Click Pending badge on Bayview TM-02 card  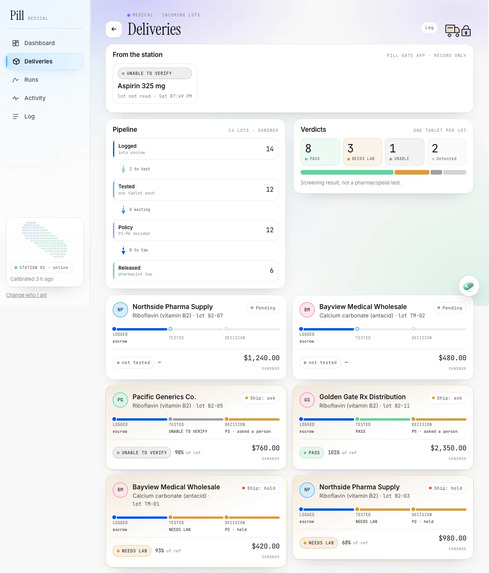pyautogui.click(x=450, y=308)
